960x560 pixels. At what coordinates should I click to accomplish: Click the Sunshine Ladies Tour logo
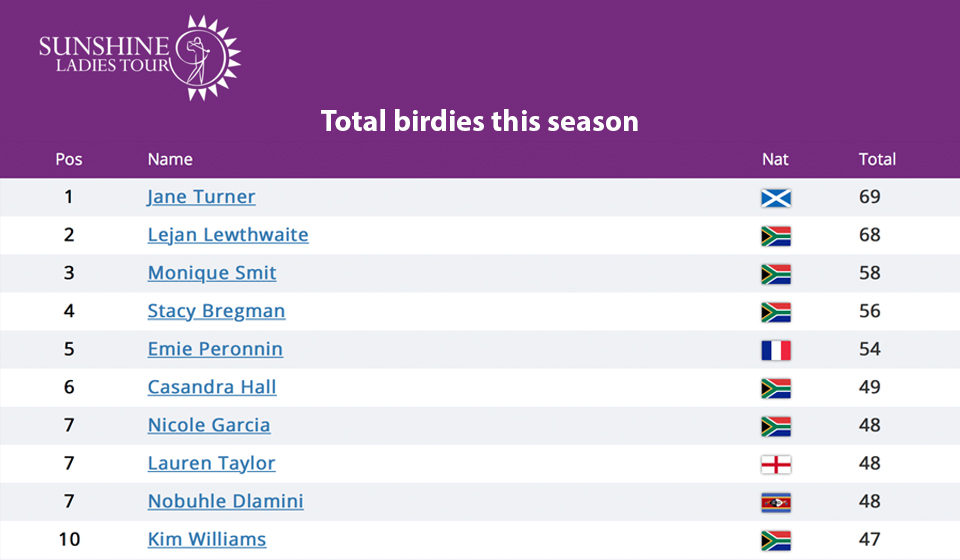140,58
